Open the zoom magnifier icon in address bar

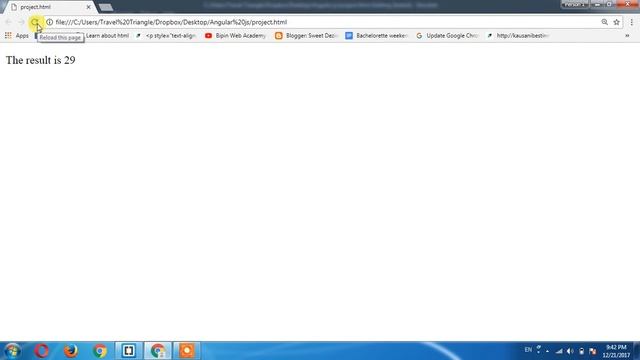[604, 22]
